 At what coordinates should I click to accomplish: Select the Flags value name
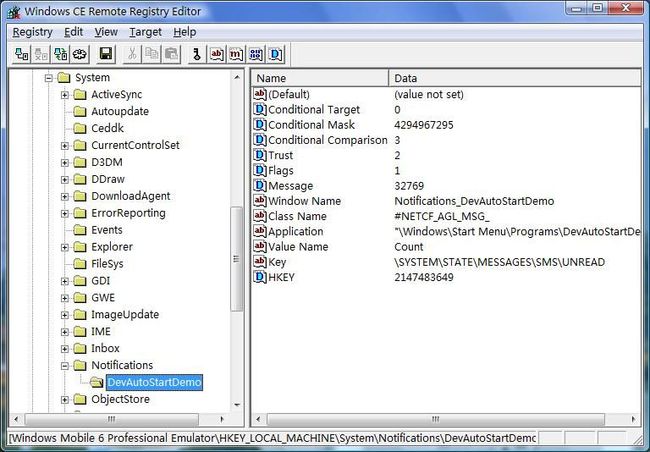281,170
